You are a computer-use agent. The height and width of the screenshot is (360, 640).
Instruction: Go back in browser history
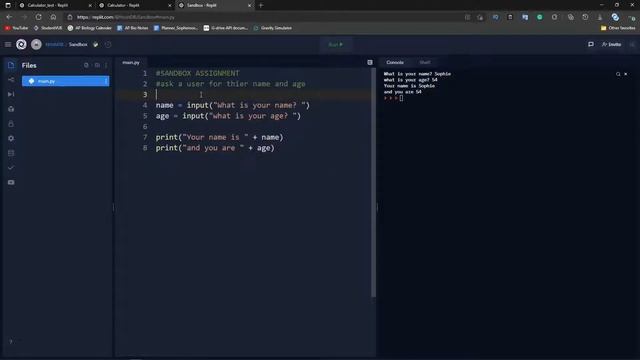[9, 17]
